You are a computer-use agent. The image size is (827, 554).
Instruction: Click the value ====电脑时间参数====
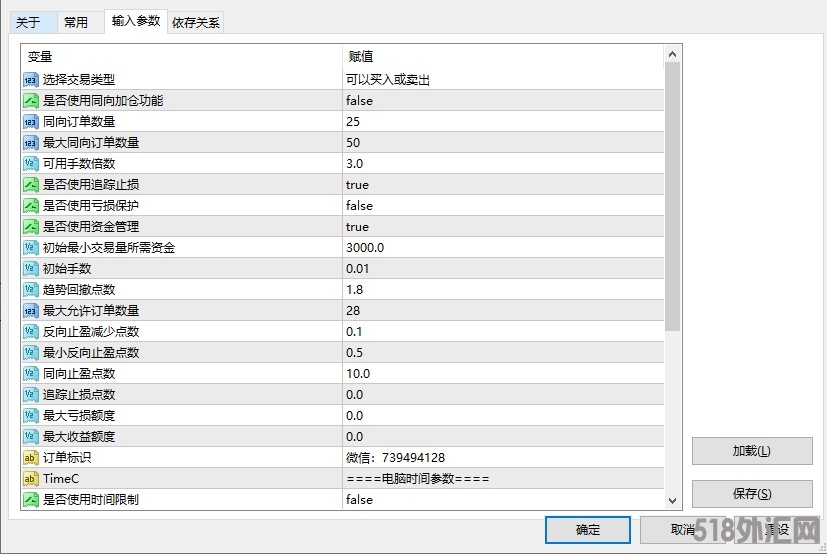(x=418, y=479)
